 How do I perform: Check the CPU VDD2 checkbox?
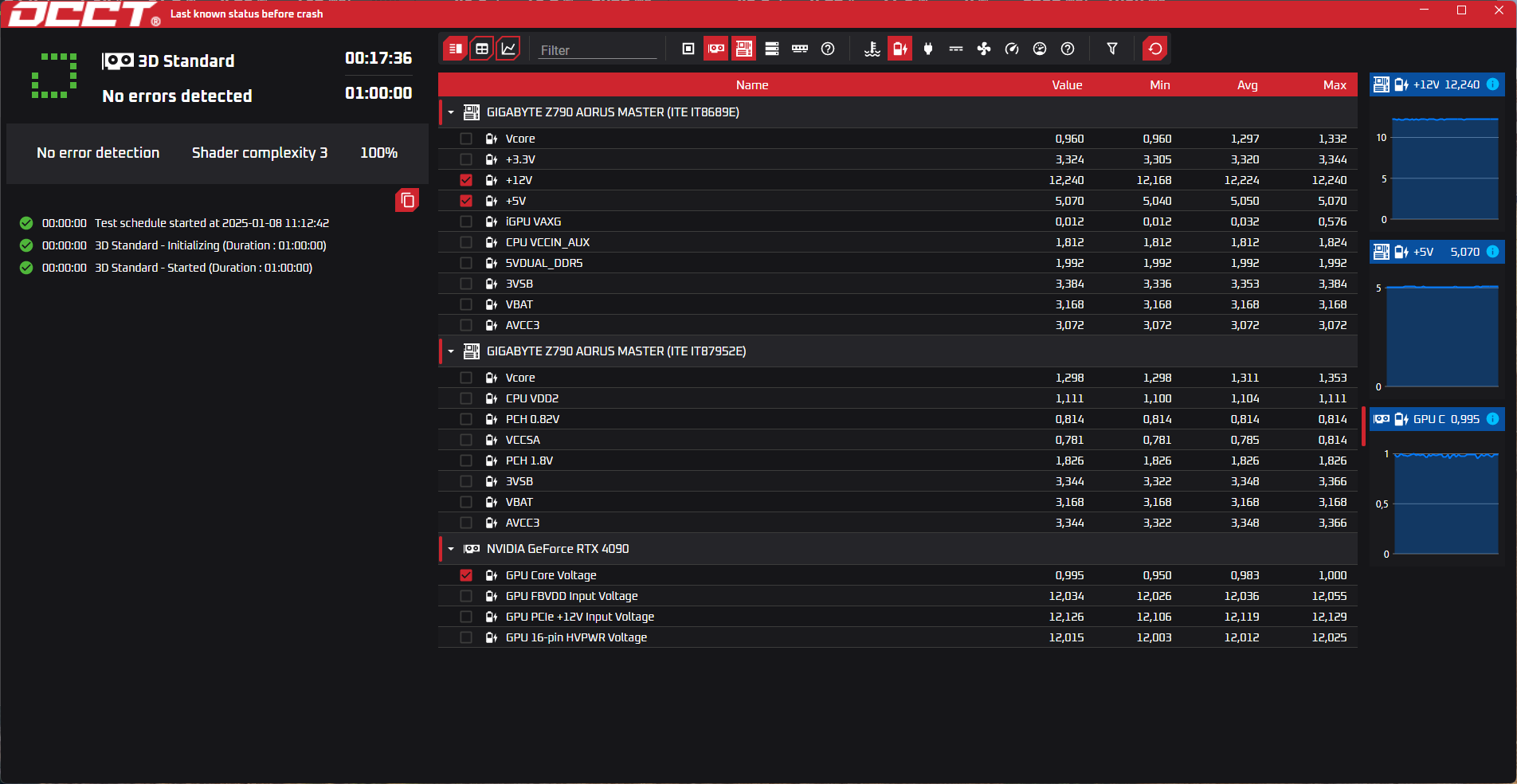pos(466,398)
